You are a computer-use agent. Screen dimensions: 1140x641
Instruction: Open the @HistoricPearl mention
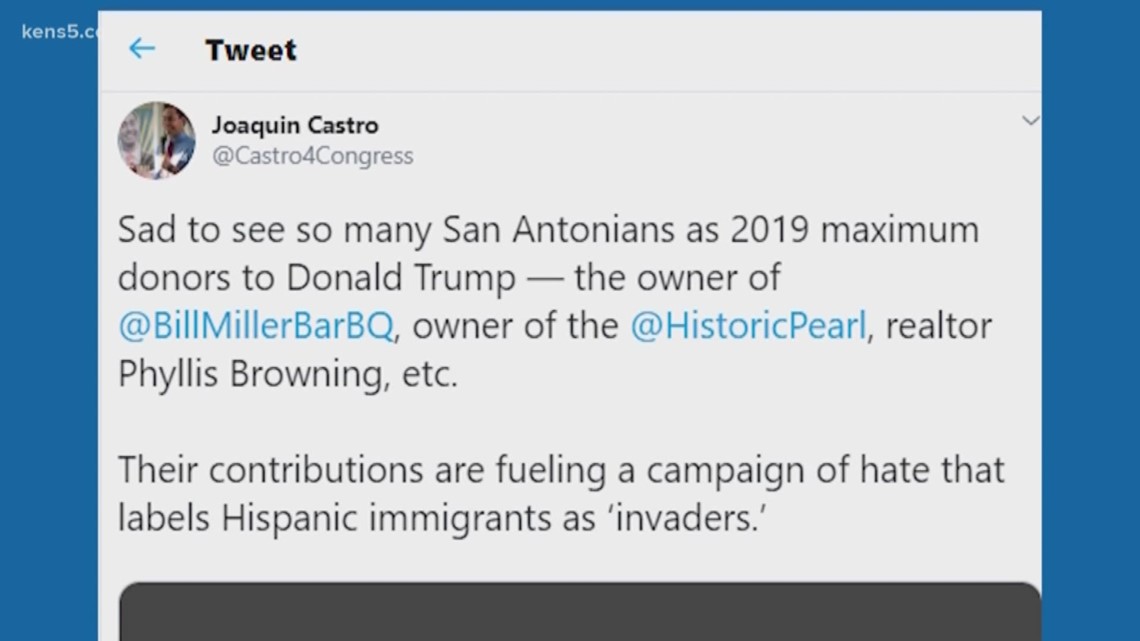coord(748,326)
